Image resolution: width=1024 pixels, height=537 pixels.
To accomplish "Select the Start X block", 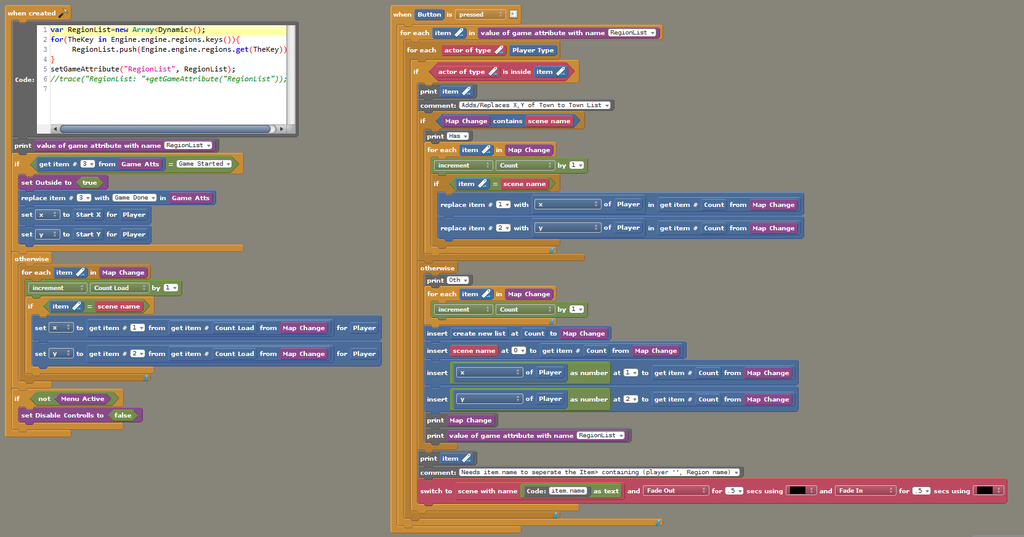I will (88, 215).
